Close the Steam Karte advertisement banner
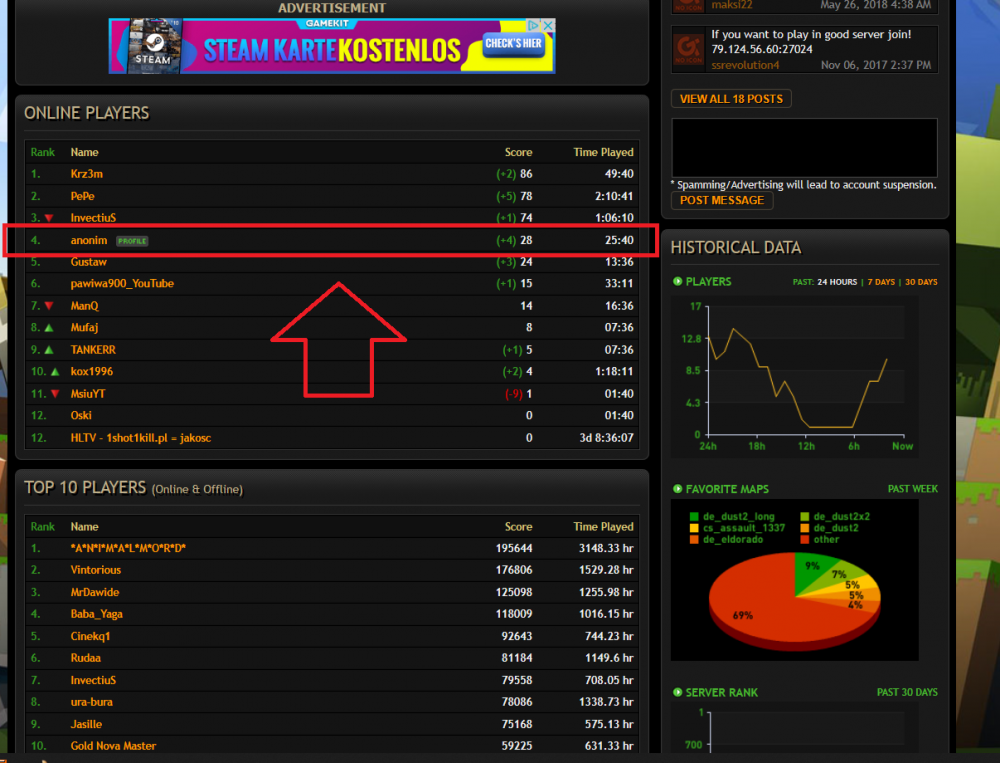Viewport: 1000px width, 763px height. [x=549, y=26]
